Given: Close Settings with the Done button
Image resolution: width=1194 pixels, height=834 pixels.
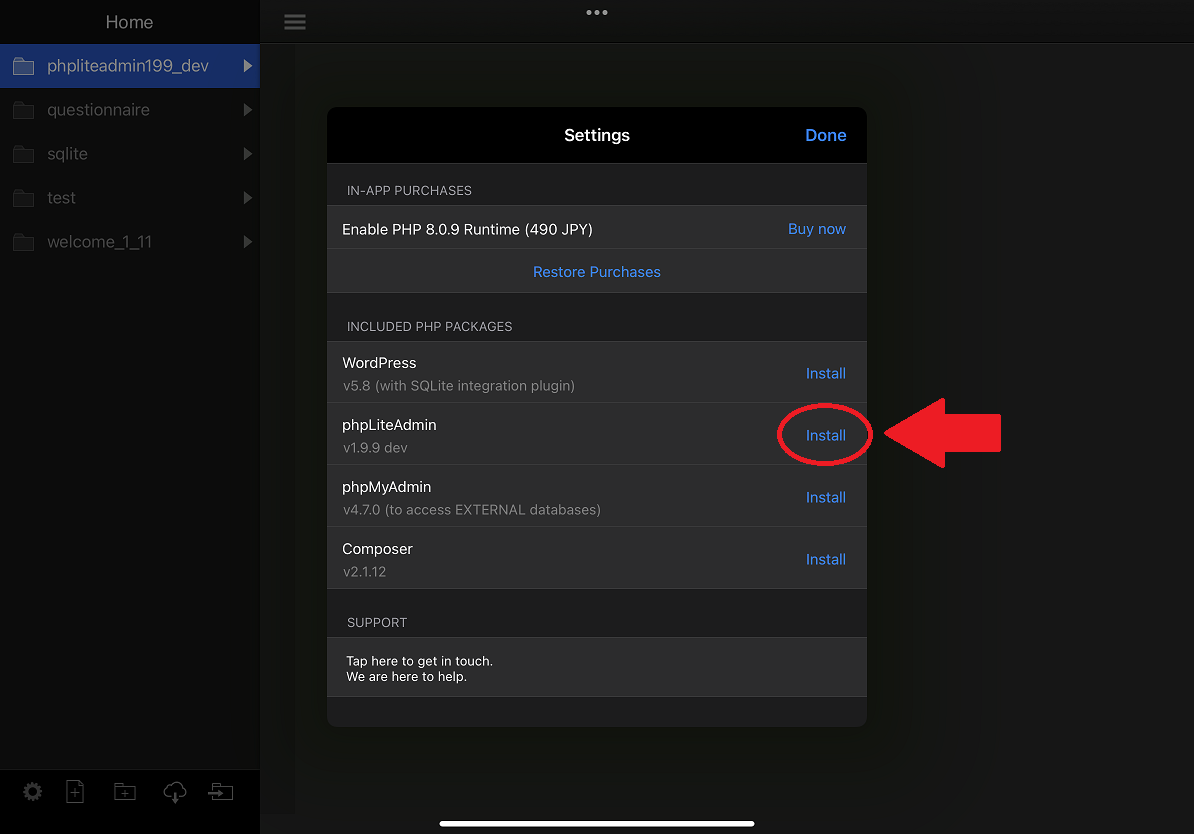Looking at the screenshot, I should pos(825,136).
